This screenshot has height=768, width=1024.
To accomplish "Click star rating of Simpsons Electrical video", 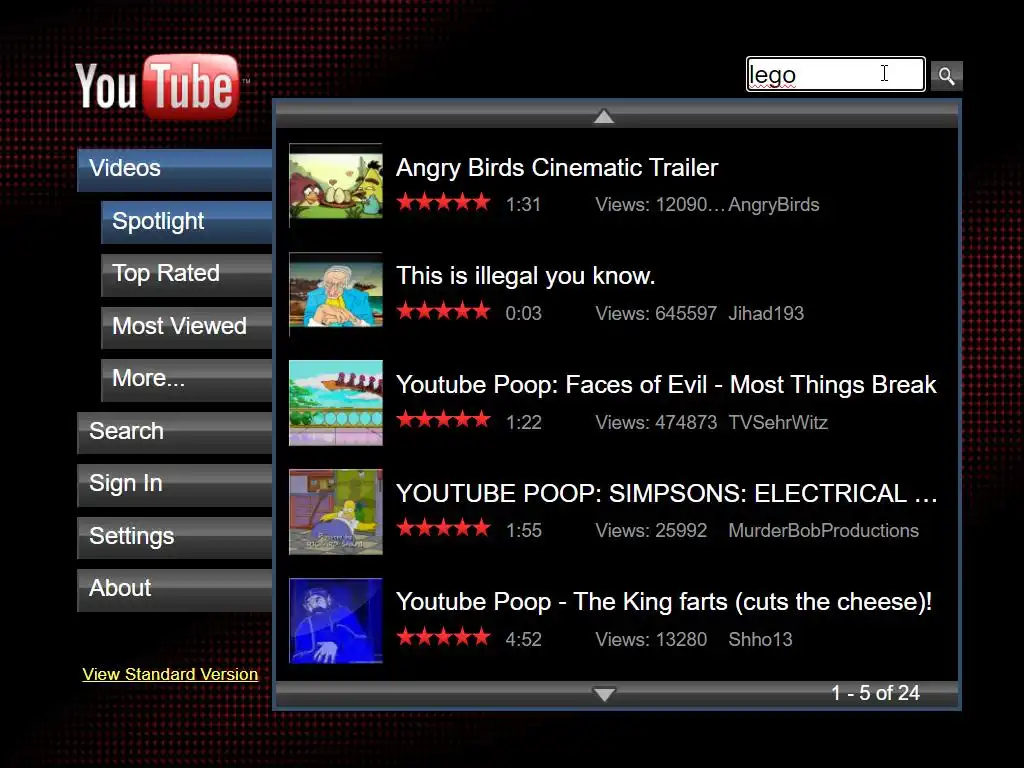I will click(x=443, y=528).
